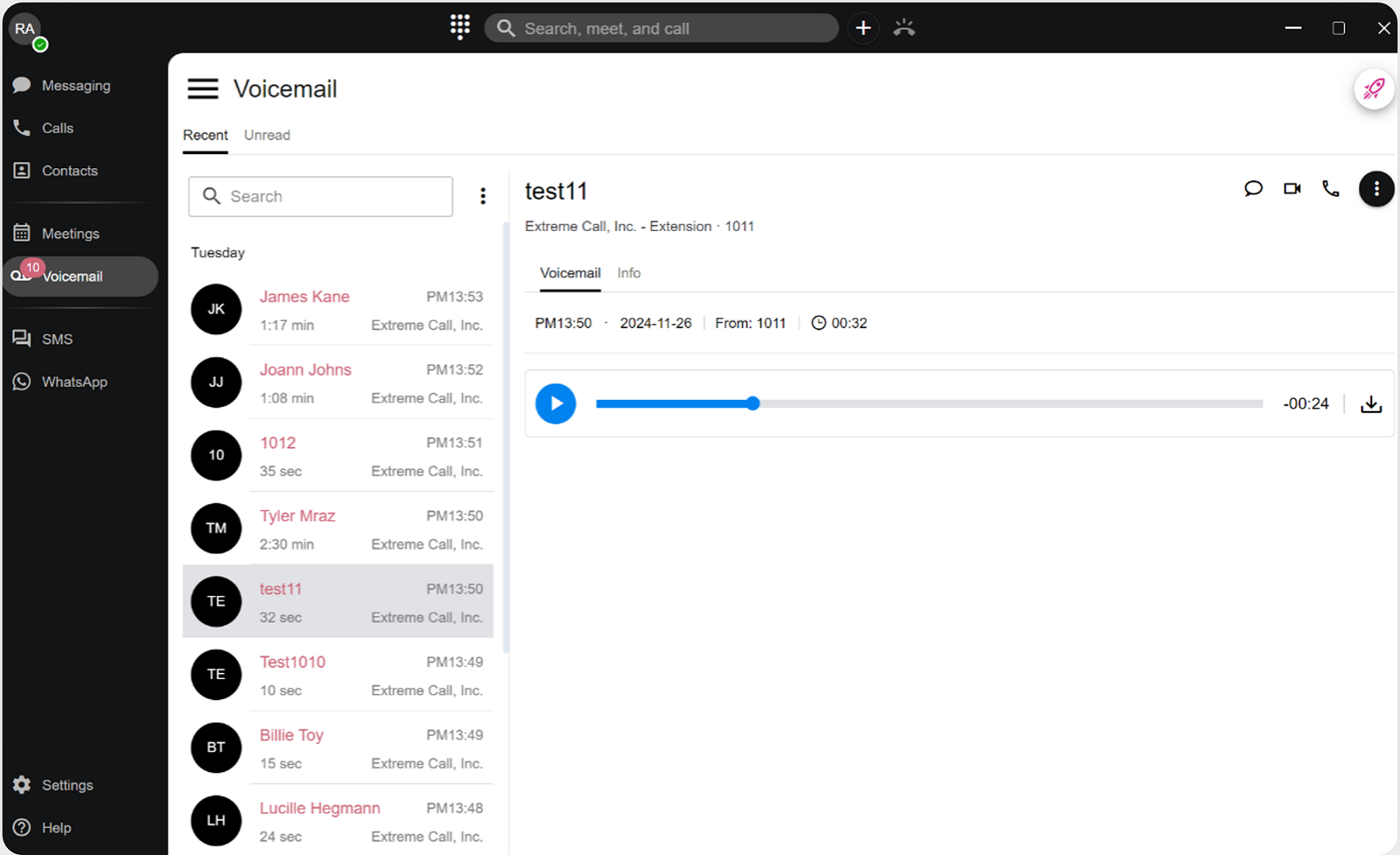Open WhatsApp messaging
The height and width of the screenshot is (855, 1400).
[x=74, y=381]
